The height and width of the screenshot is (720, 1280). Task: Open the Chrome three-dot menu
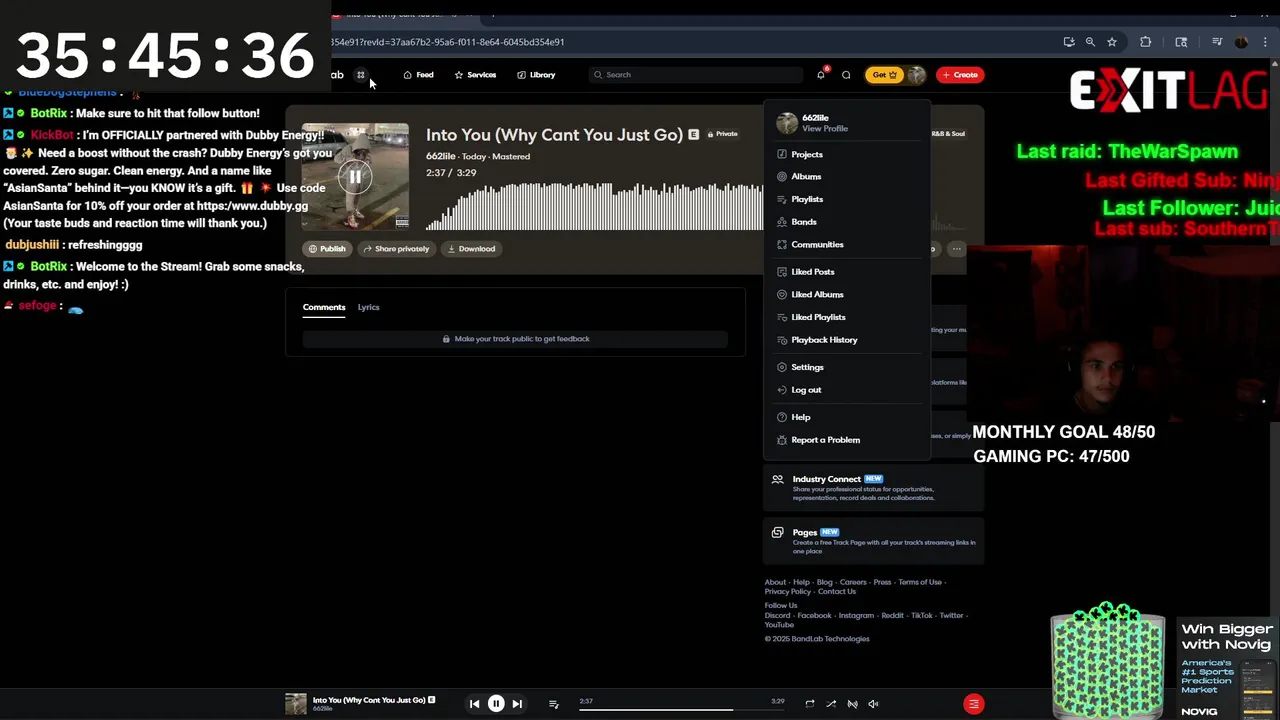[1263, 42]
